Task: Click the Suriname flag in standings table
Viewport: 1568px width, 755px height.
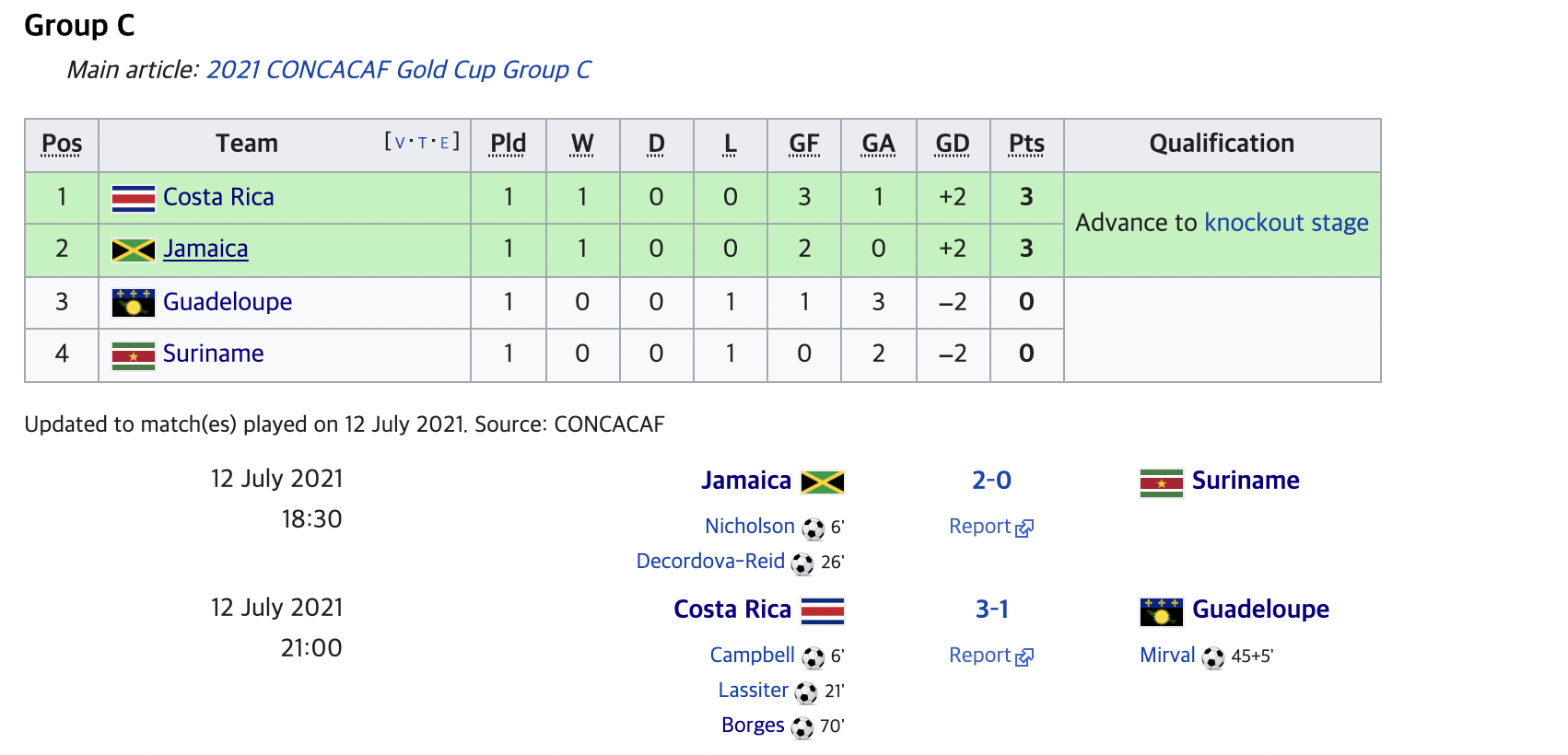Action: (x=133, y=355)
